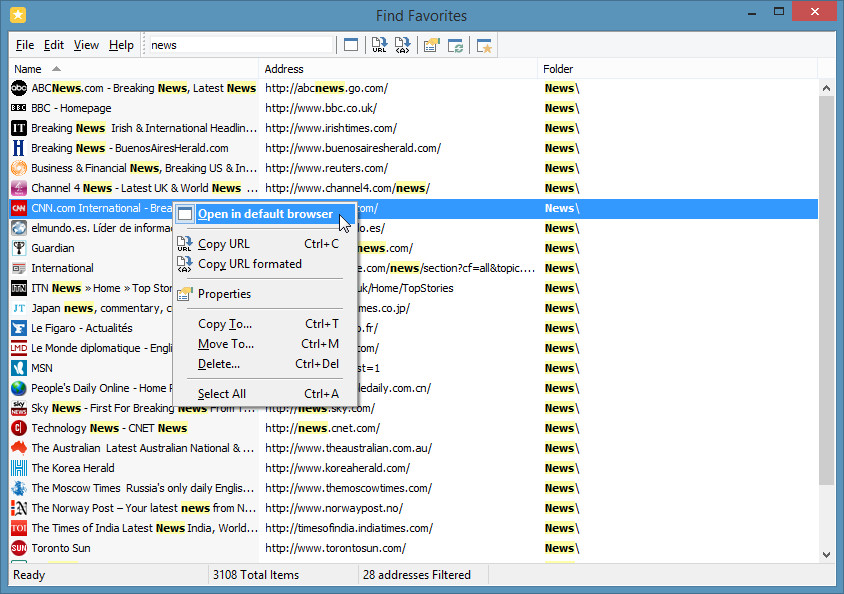844x594 pixels.
Task: Click the CNN favicon in selected row
Action: (x=19, y=208)
